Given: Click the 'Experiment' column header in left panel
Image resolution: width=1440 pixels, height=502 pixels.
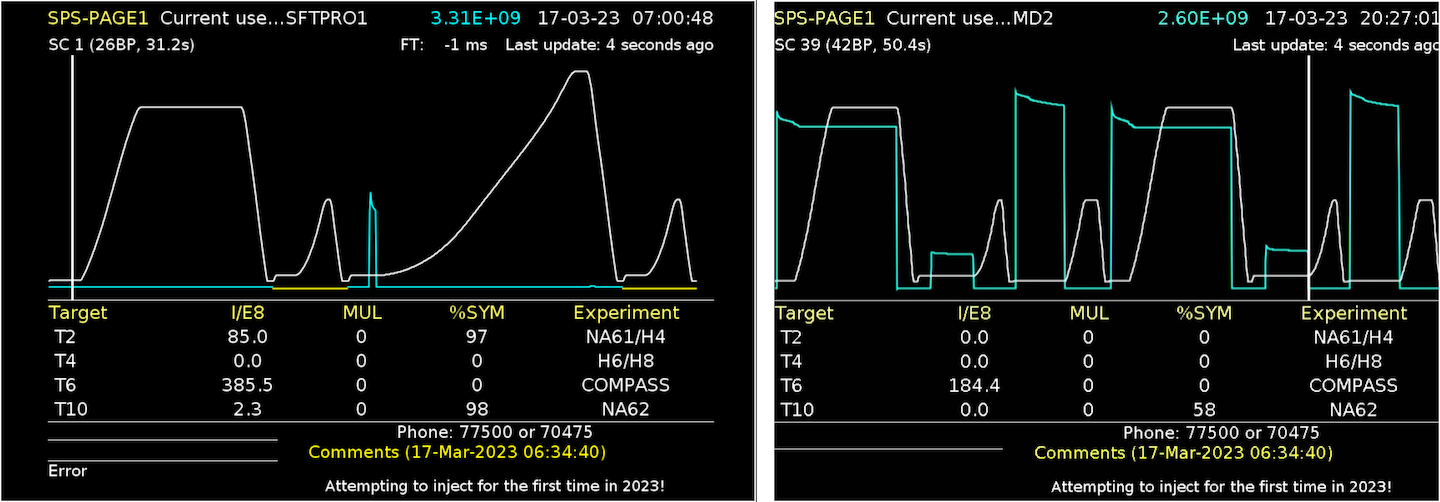Looking at the screenshot, I should [x=626, y=313].
